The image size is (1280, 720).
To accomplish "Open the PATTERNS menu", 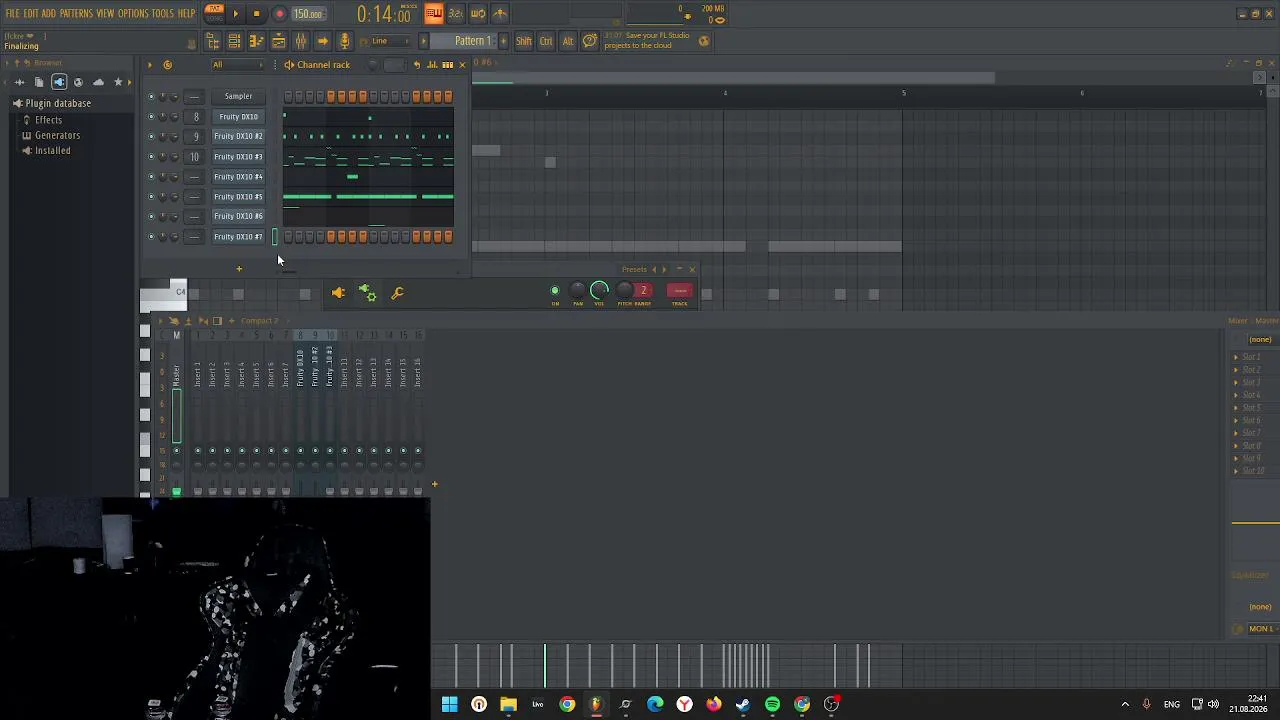I will pos(76,13).
